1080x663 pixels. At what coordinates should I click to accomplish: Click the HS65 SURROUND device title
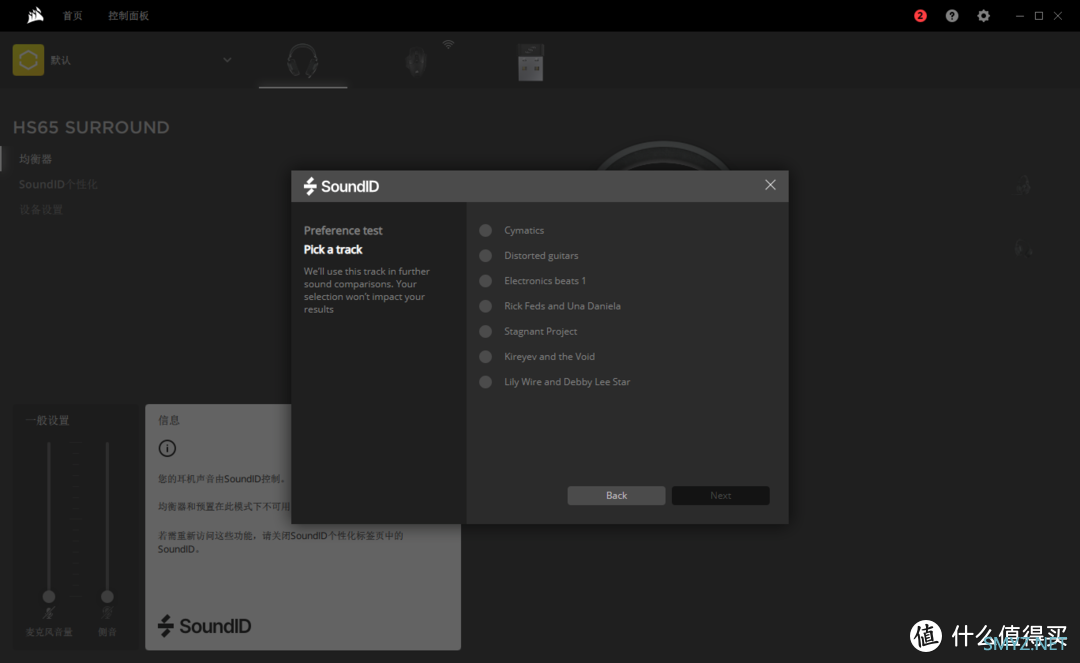point(91,127)
